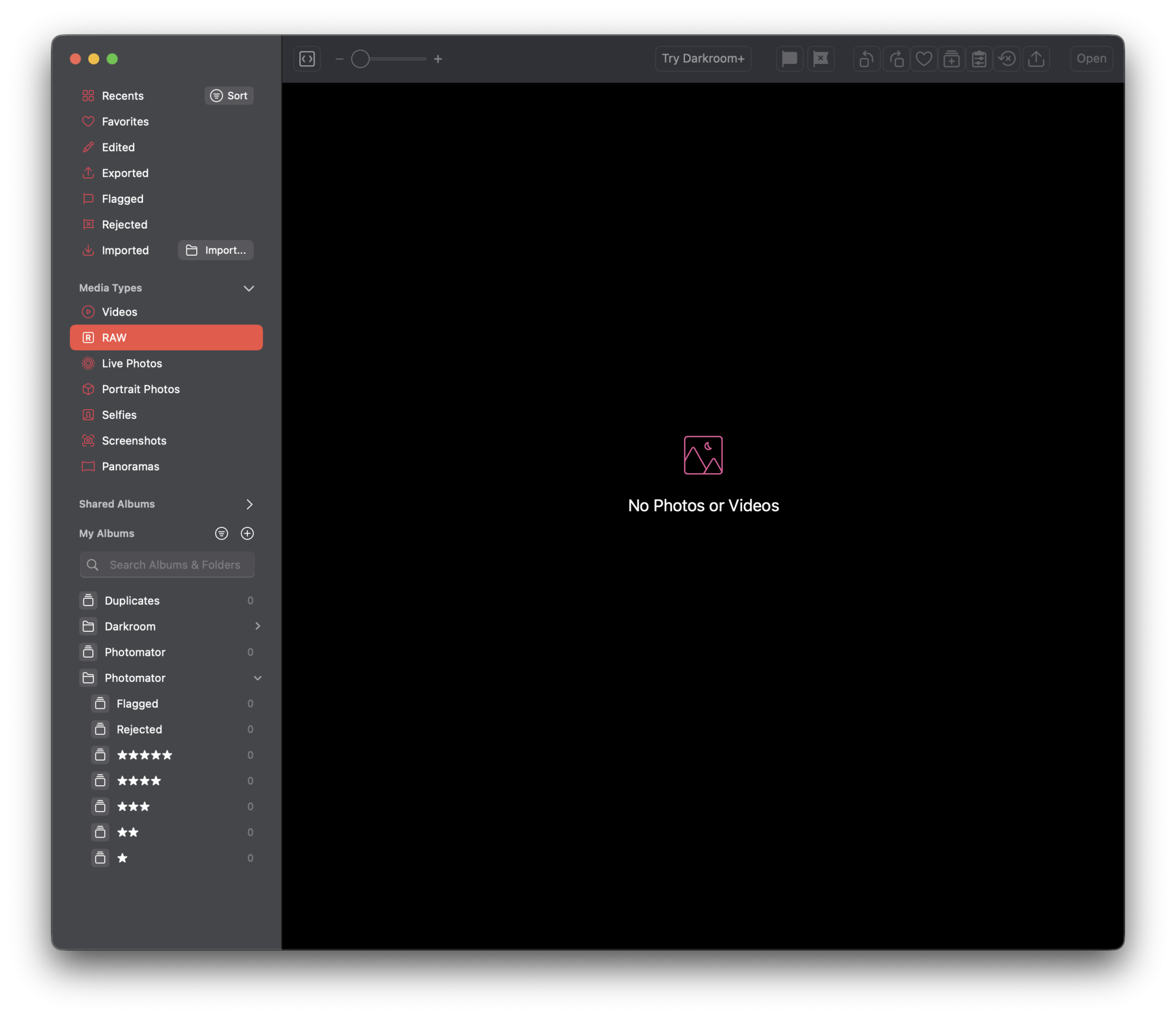
Task: Click the Try Darkroom+ button
Action: [x=703, y=59]
